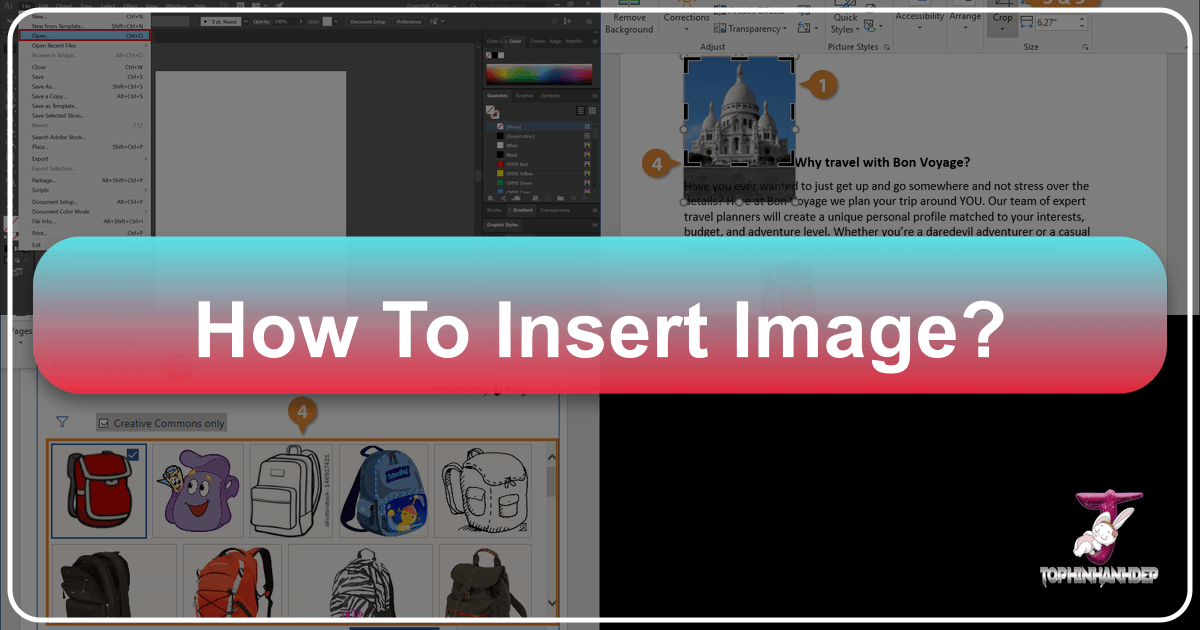The image size is (1200, 630).
Task: Click the list view icon in Swatches panel
Action: tap(581, 111)
